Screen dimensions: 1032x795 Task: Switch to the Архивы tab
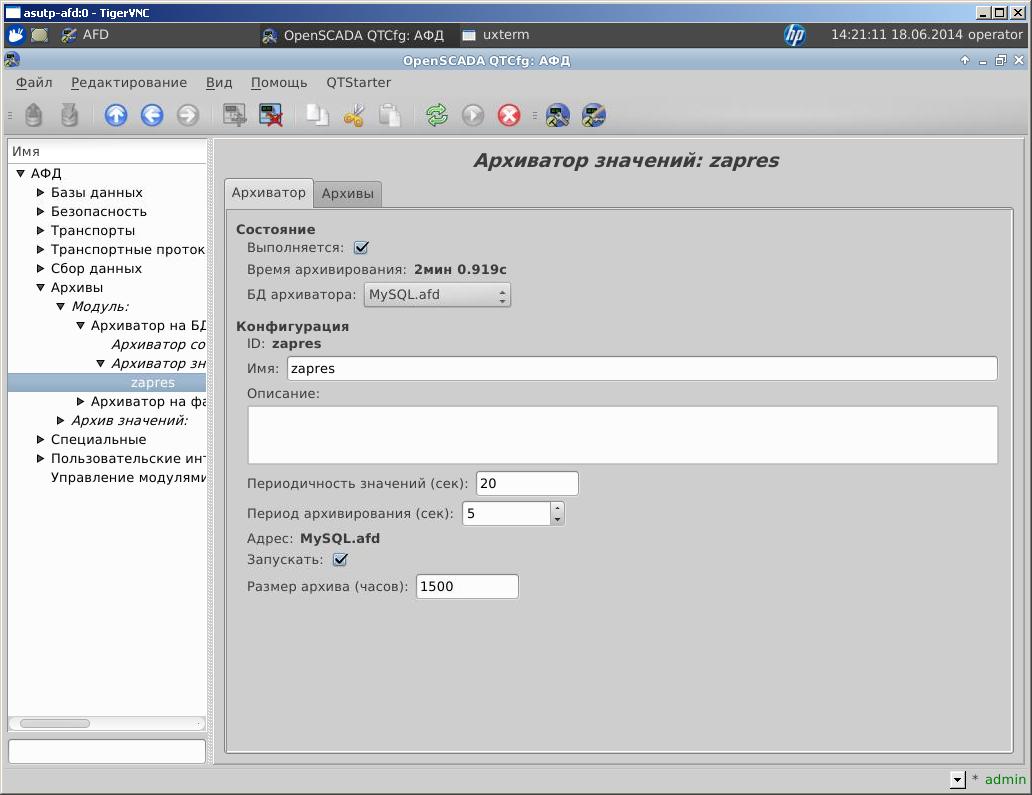coord(347,194)
